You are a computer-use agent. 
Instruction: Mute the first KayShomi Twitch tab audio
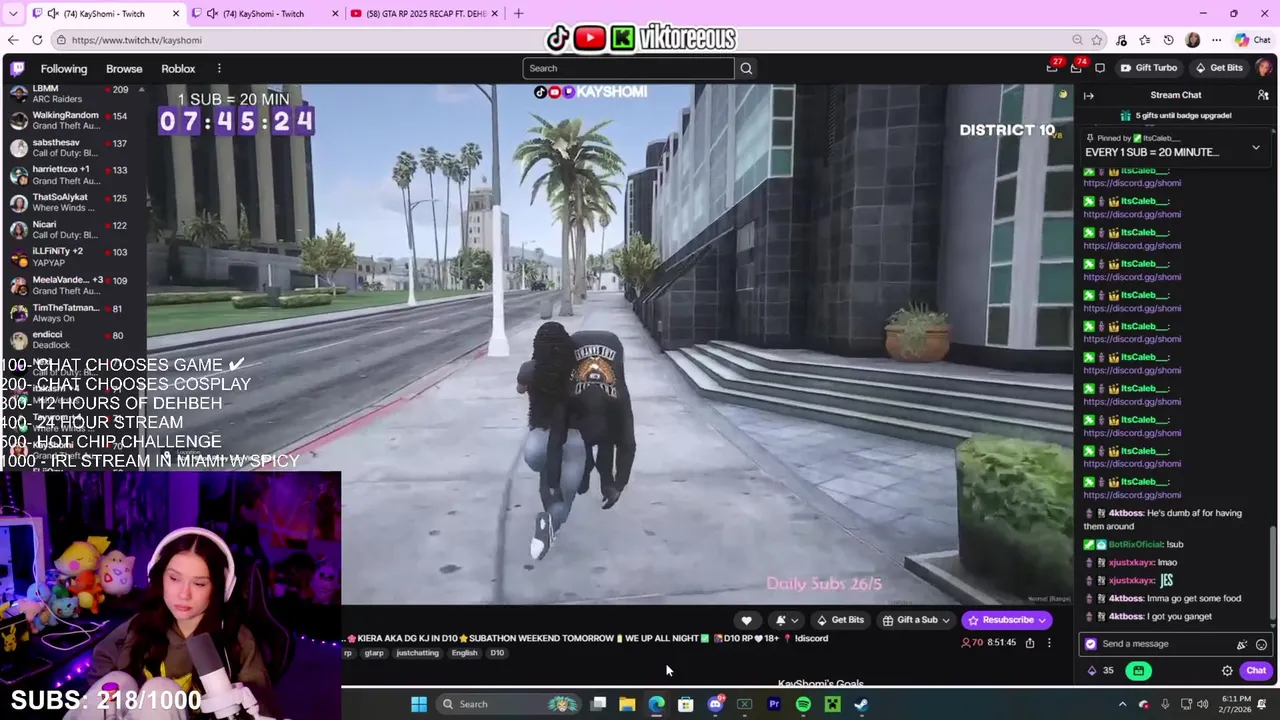coord(52,14)
